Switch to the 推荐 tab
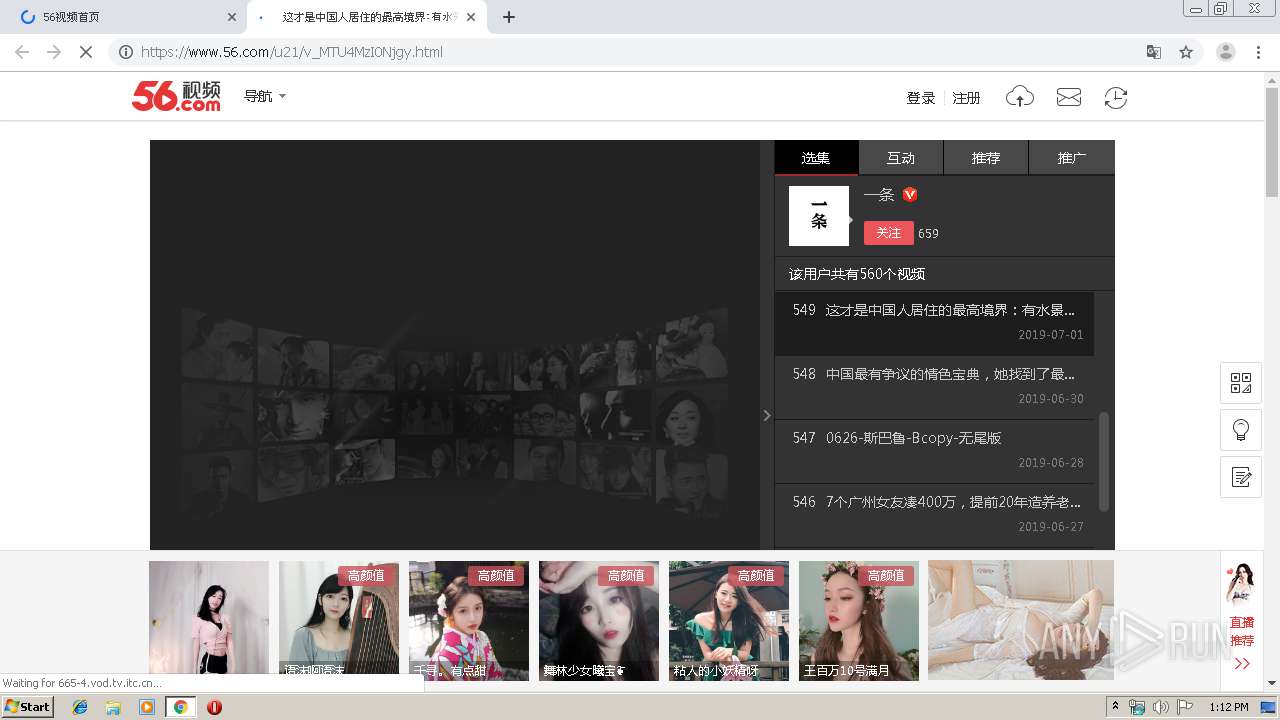The height and width of the screenshot is (720, 1280). point(986,158)
